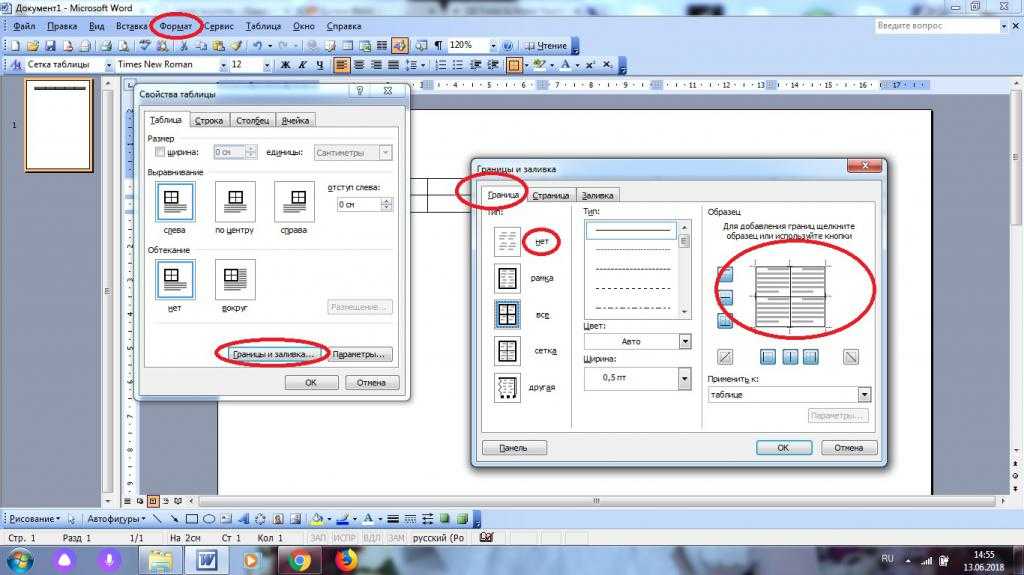Open the font name Times New Roman dropdown

(x=223, y=65)
